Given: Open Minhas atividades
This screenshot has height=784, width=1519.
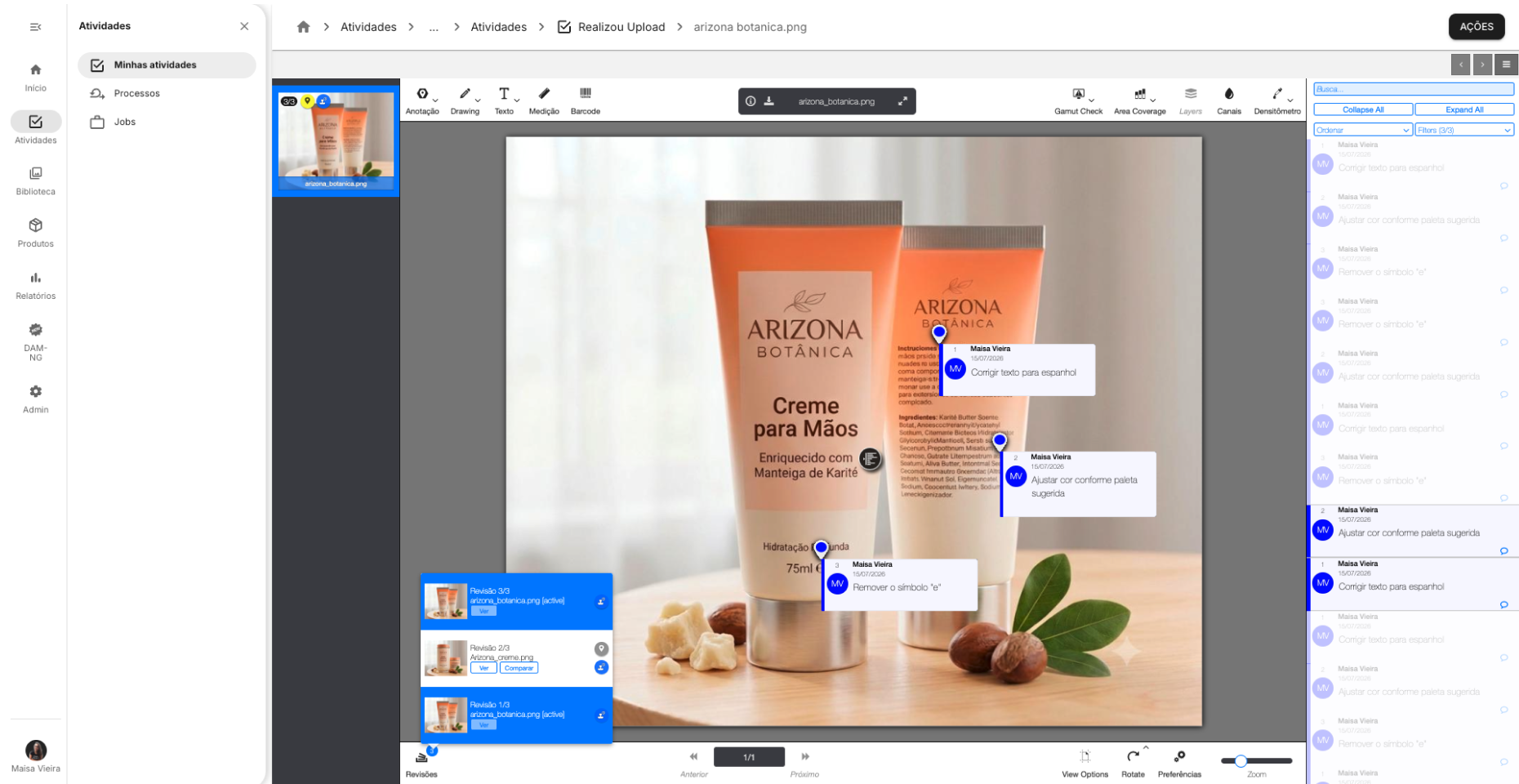Looking at the screenshot, I should pos(167,65).
